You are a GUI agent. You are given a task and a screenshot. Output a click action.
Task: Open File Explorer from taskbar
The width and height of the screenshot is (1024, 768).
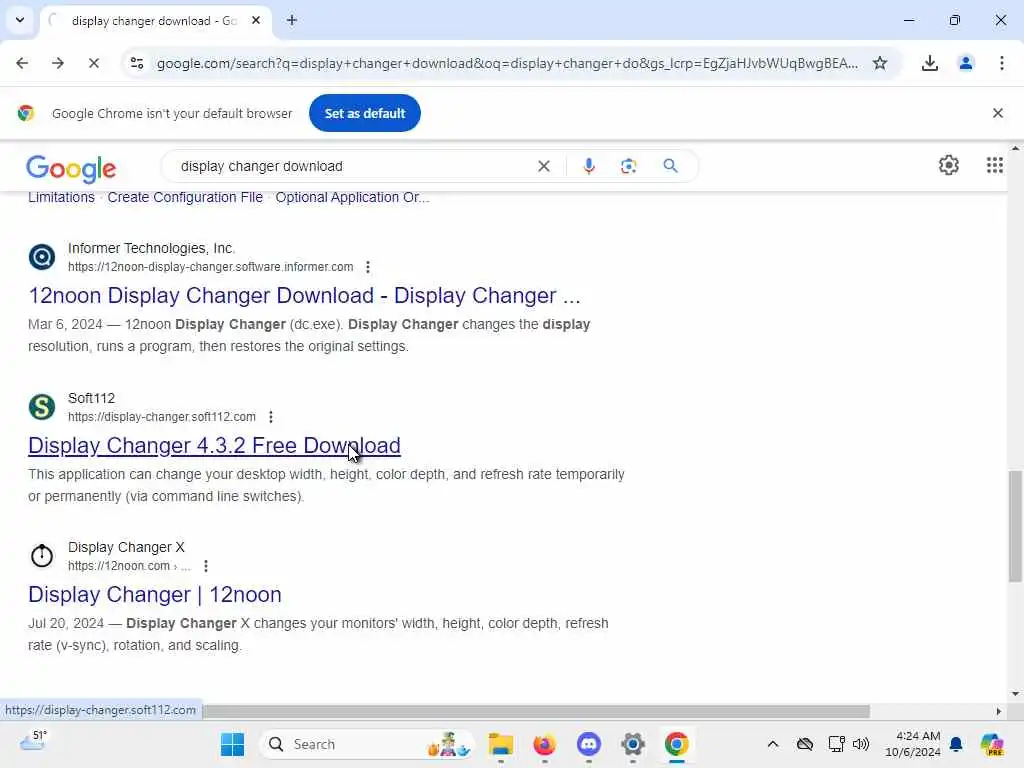click(x=500, y=744)
